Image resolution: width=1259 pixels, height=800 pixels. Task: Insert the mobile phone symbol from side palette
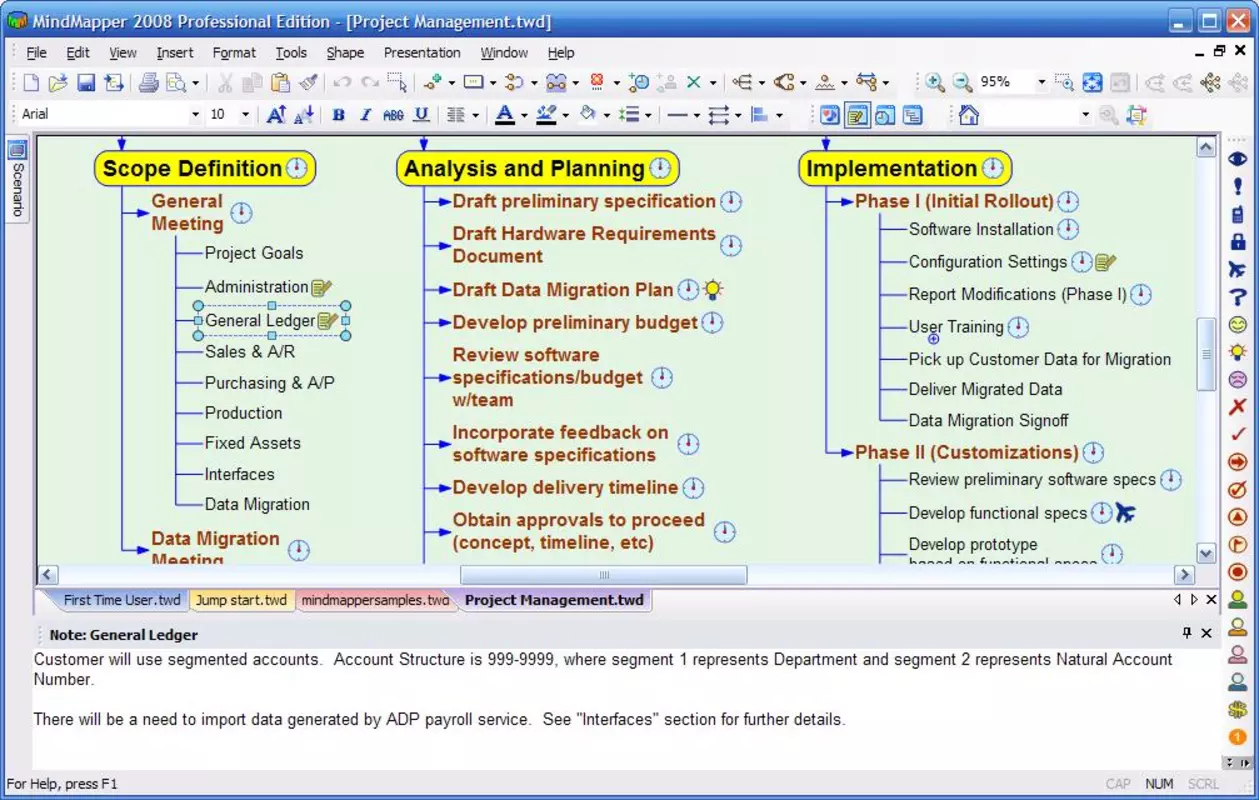click(x=1238, y=213)
